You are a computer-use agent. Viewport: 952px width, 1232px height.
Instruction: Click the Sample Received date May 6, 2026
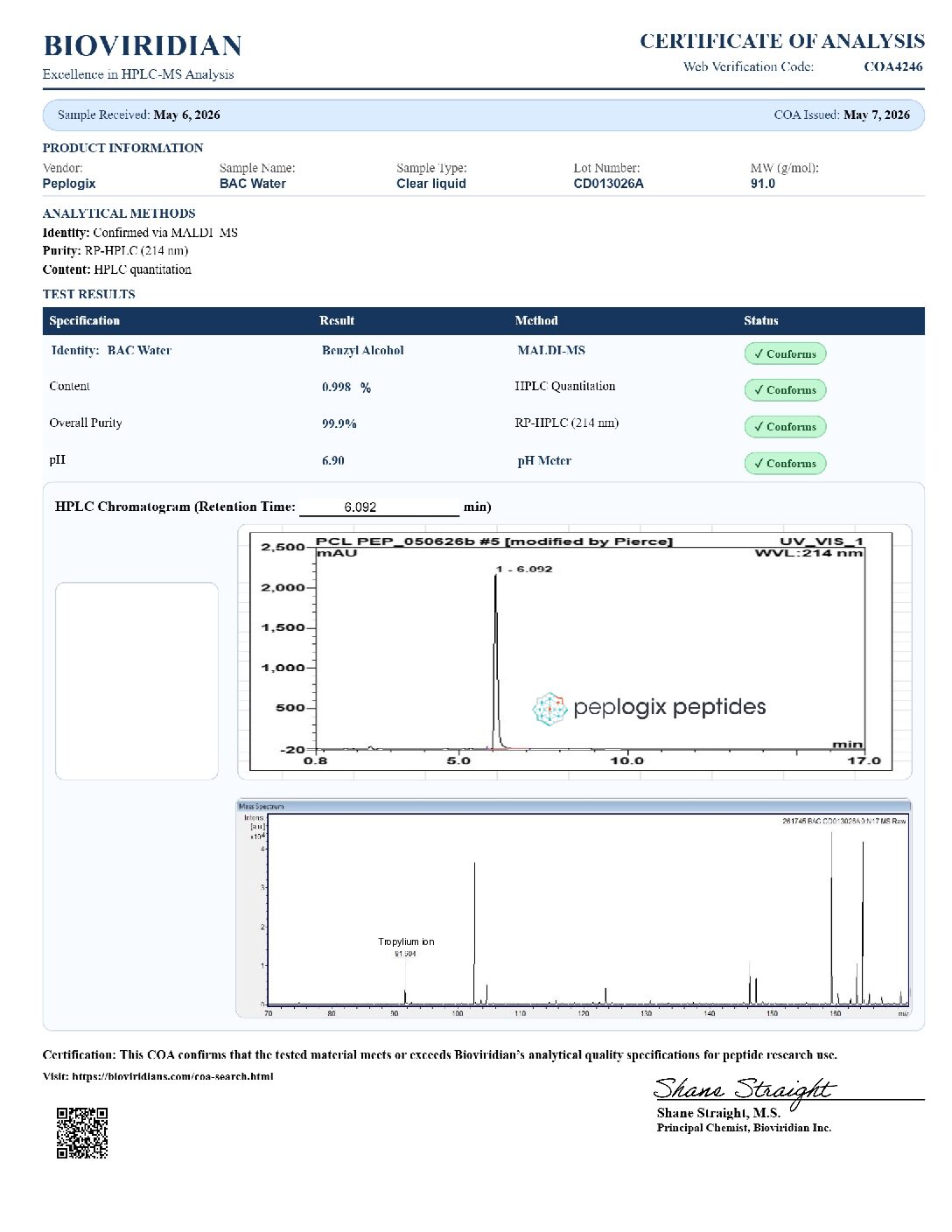click(x=186, y=115)
